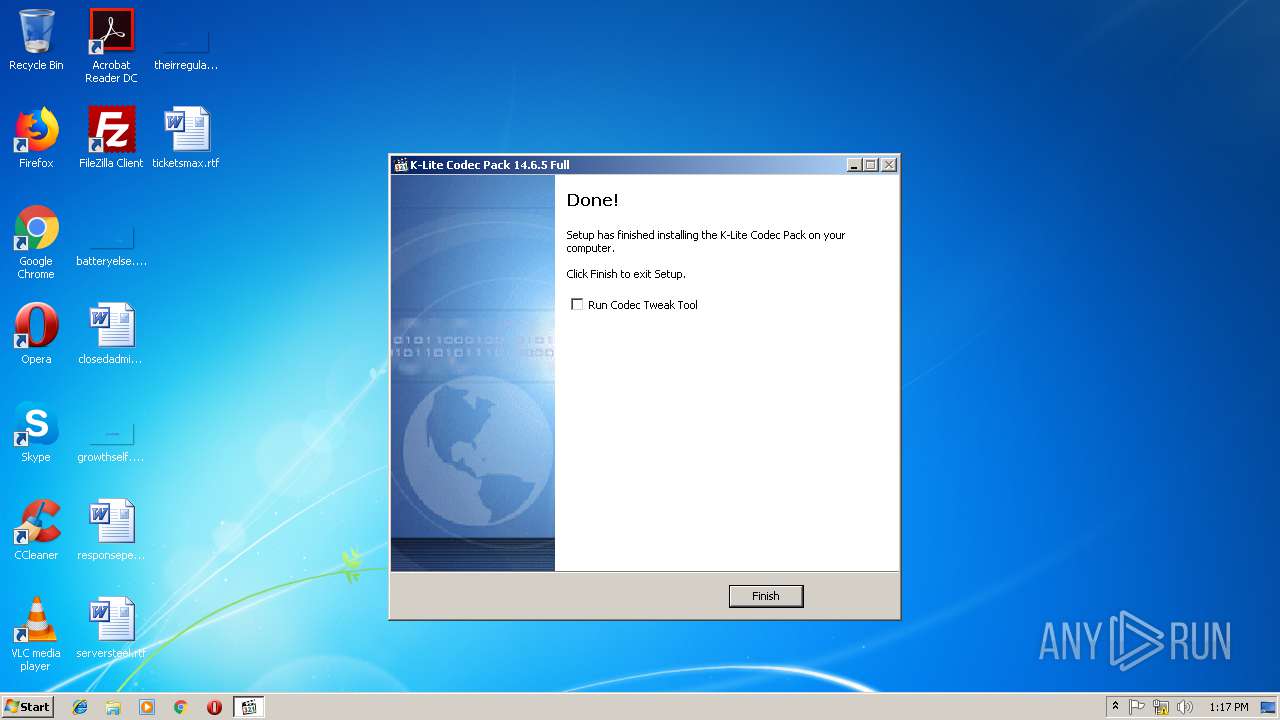Open Windows Media Player taskbar icon

coord(147,707)
